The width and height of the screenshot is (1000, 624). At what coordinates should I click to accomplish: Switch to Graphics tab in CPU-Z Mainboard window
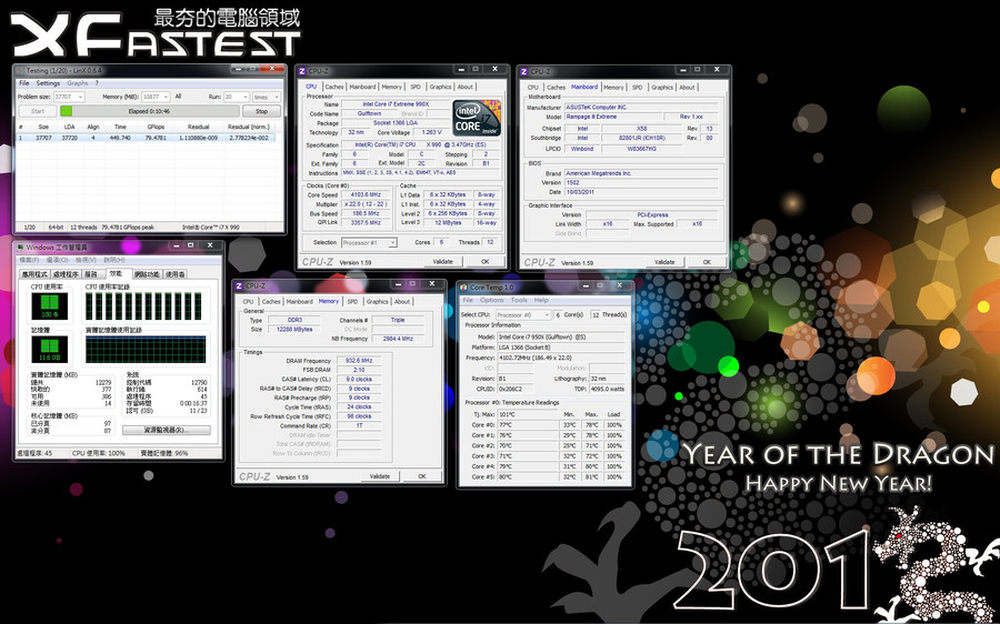(x=662, y=87)
